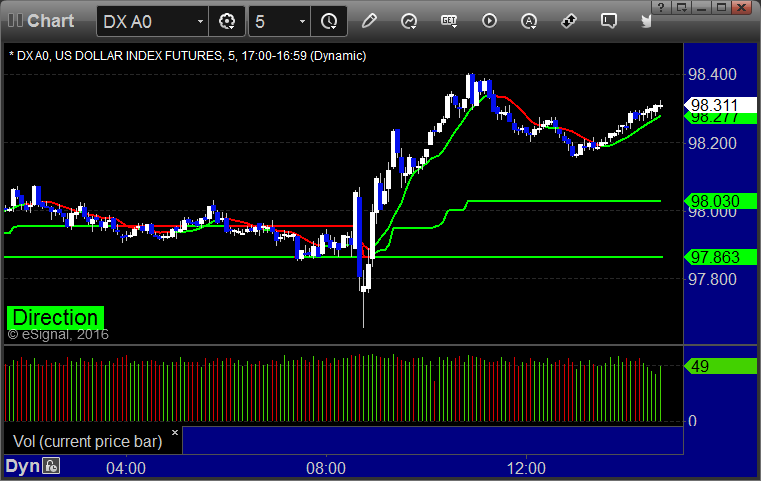Open the Chart menu label
761x481 pixels.
50,21
